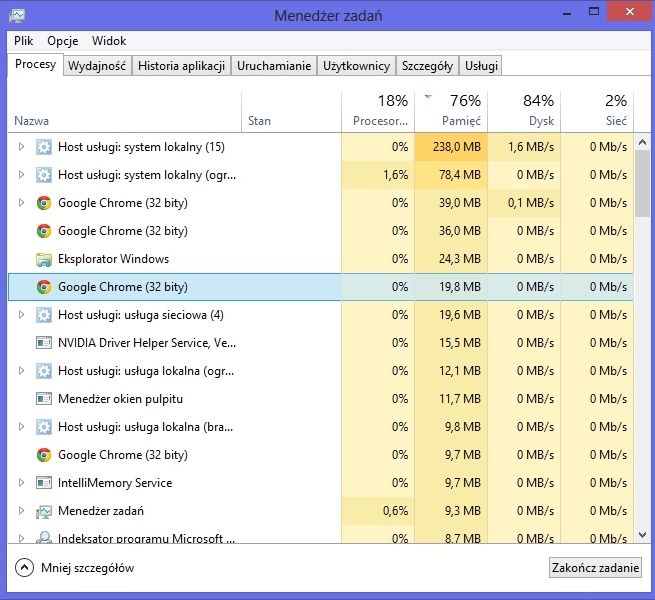This screenshot has width=655, height=600.
Task: Collapse view with Mniej szczegółów arrow
Action: click(x=24, y=568)
